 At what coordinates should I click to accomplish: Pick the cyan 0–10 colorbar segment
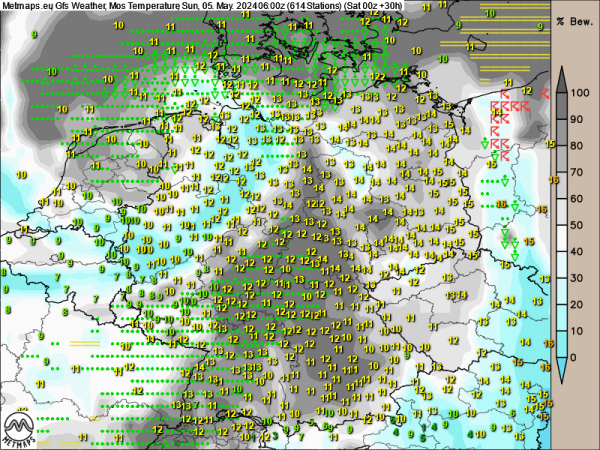click(564, 344)
